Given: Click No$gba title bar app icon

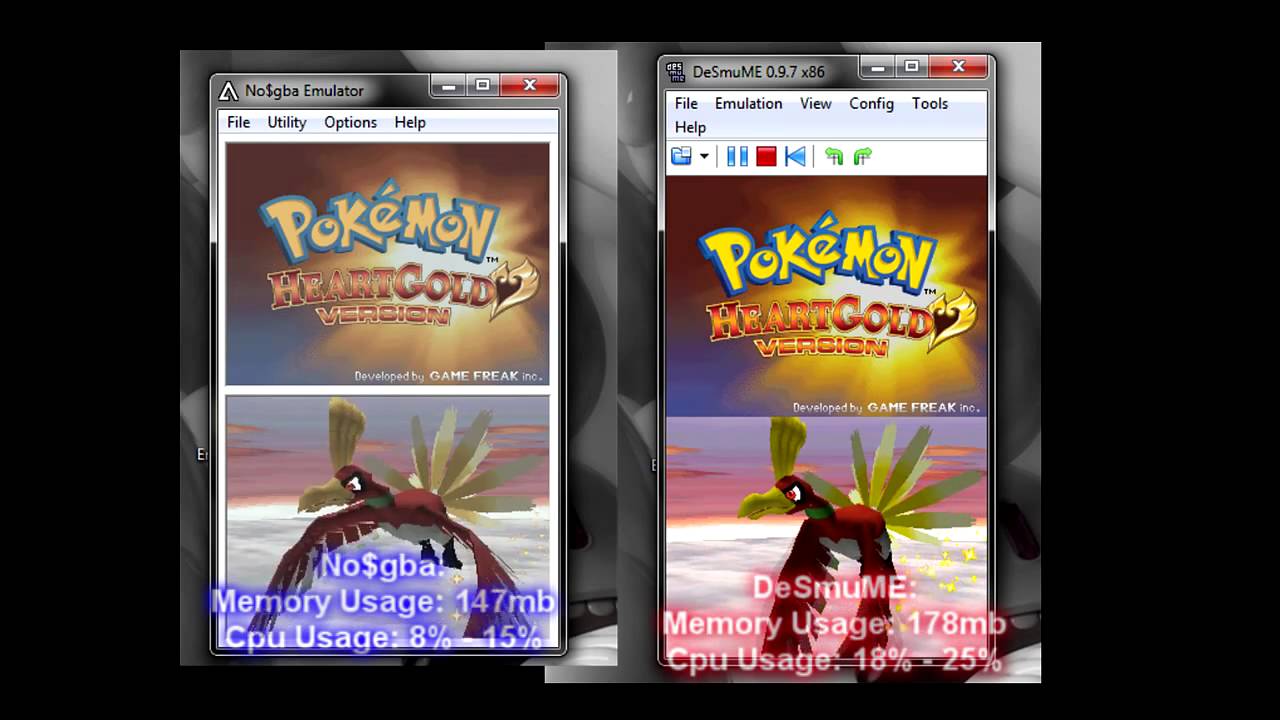Looking at the screenshot, I should [228, 91].
